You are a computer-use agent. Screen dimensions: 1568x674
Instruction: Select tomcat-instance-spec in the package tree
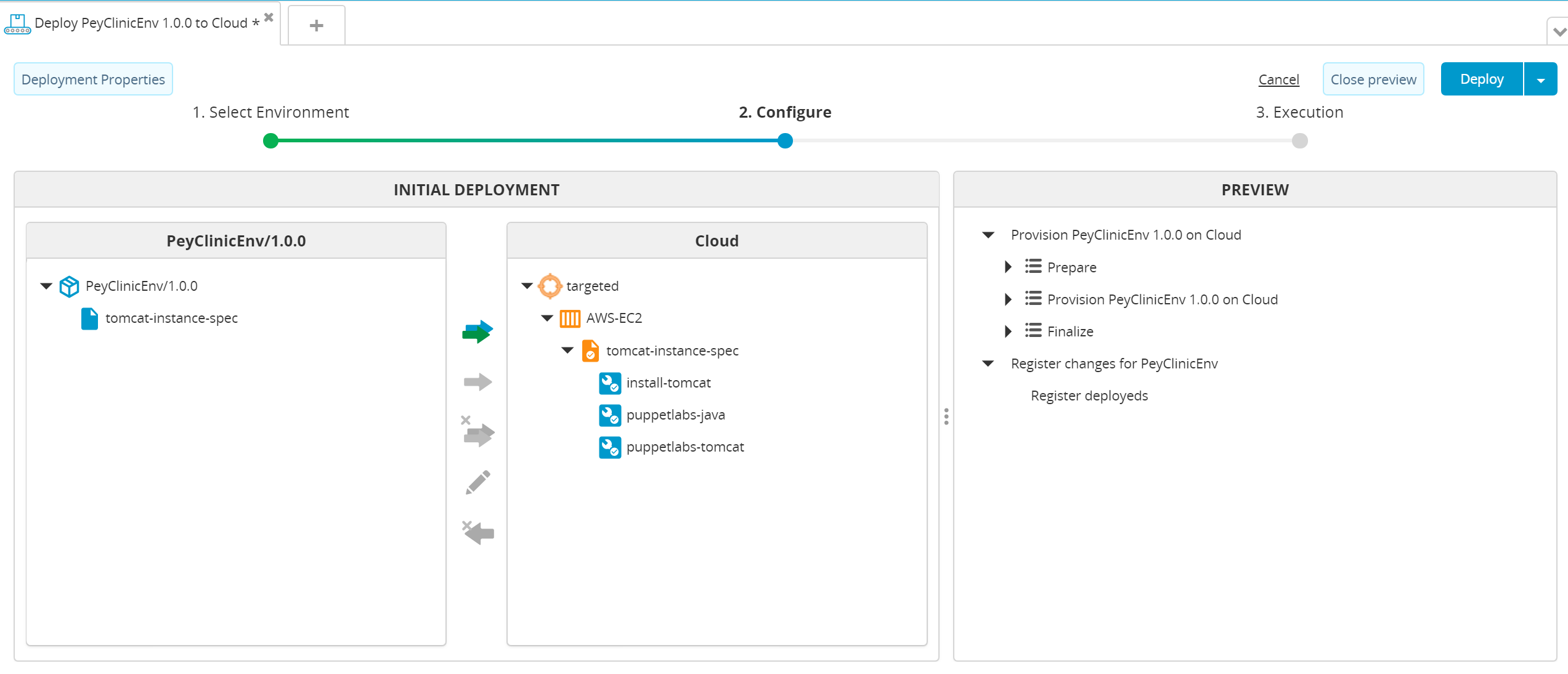(171, 319)
